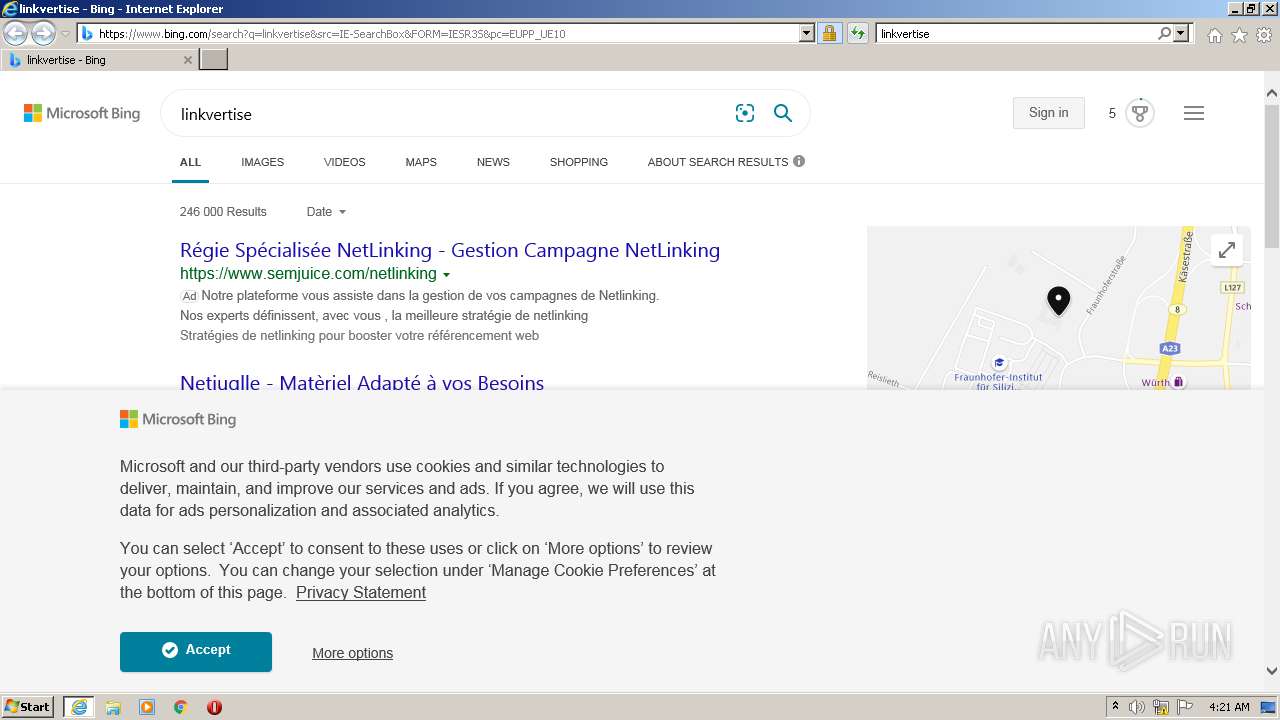Viewport: 1280px width, 720px height.
Task: Expand the Date filter dropdown
Action: (326, 212)
